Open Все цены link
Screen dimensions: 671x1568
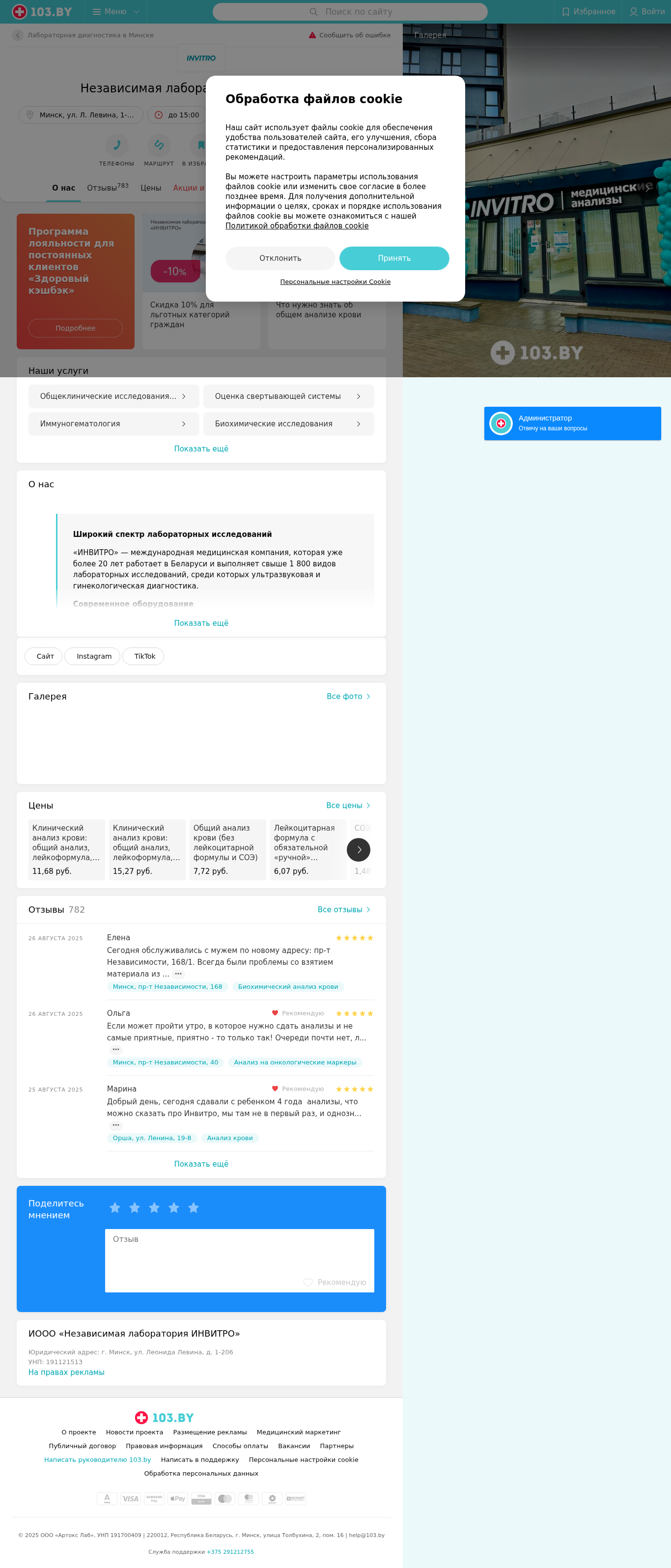348,805
